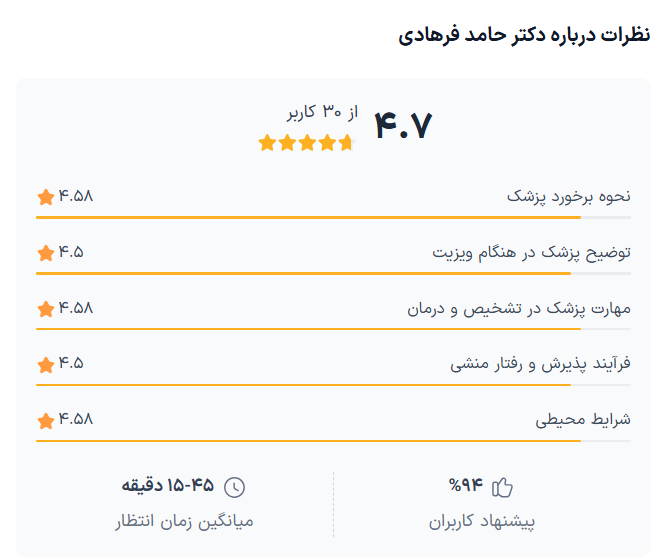The image size is (665, 560).
Task: Click the star for مهارت پزشک در تشخیص rating
Action: [45, 308]
